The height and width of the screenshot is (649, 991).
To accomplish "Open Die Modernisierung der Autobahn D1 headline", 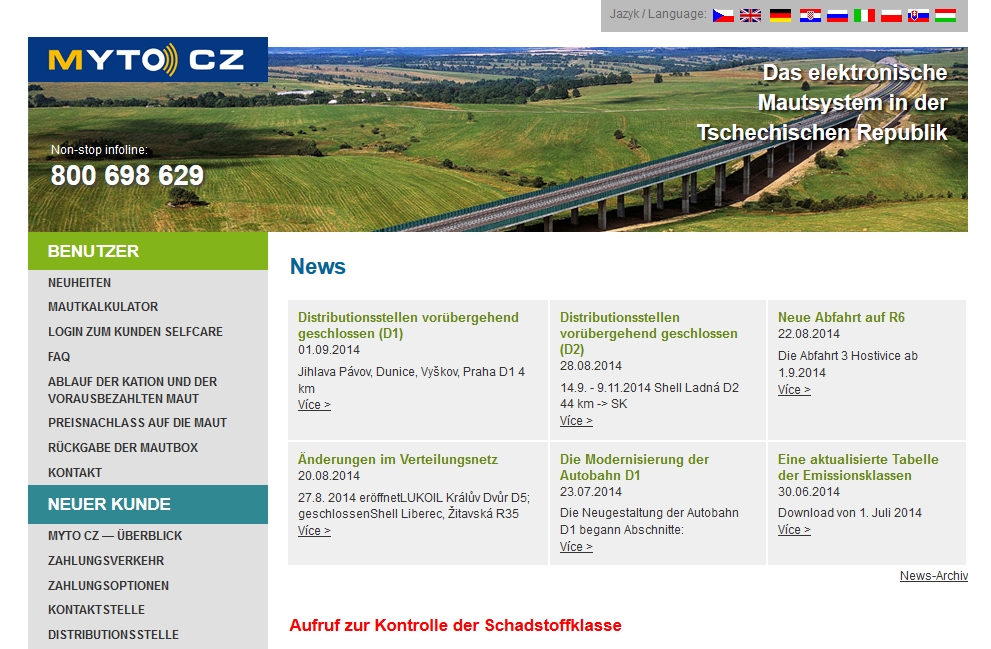I will 634,467.
